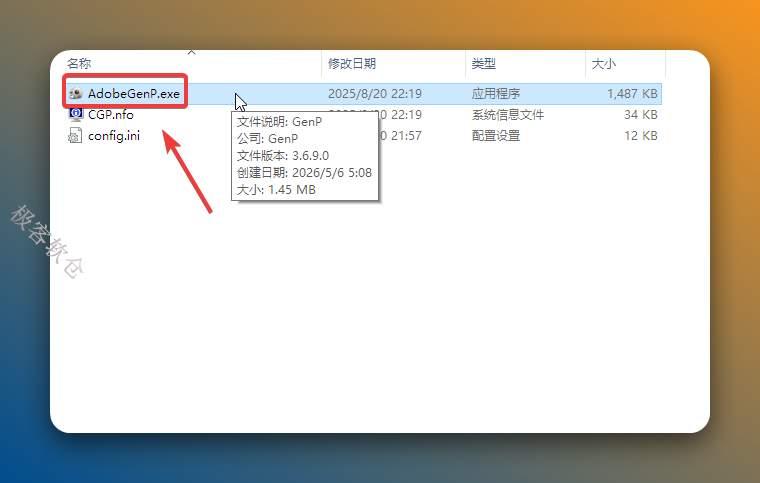The height and width of the screenshot is (483, 760).
Task: Select the CGP.nfo file icon
Action: click(x=76, y=114)
